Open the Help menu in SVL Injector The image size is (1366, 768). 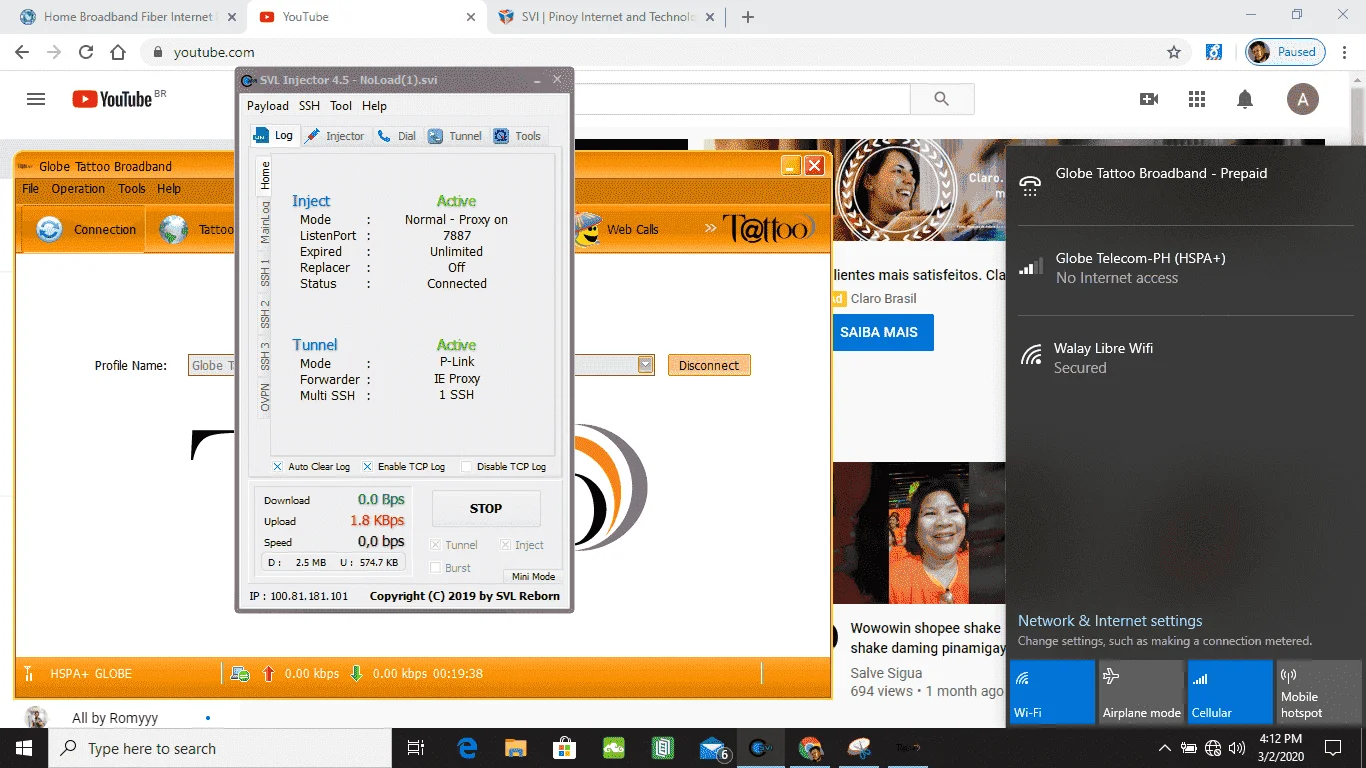point(374,106)
